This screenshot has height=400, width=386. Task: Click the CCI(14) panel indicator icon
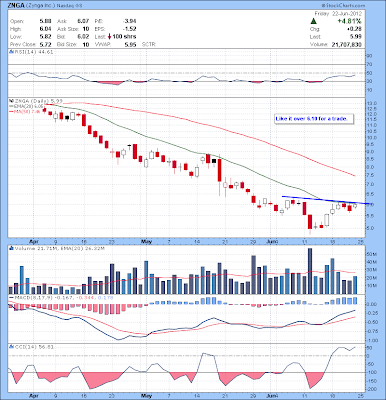(11, 347)
